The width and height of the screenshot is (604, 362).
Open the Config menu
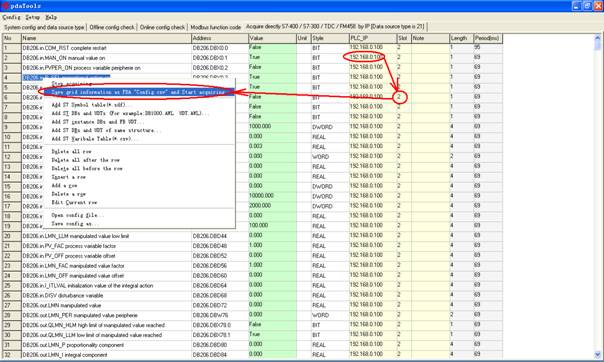pos(11,17)
